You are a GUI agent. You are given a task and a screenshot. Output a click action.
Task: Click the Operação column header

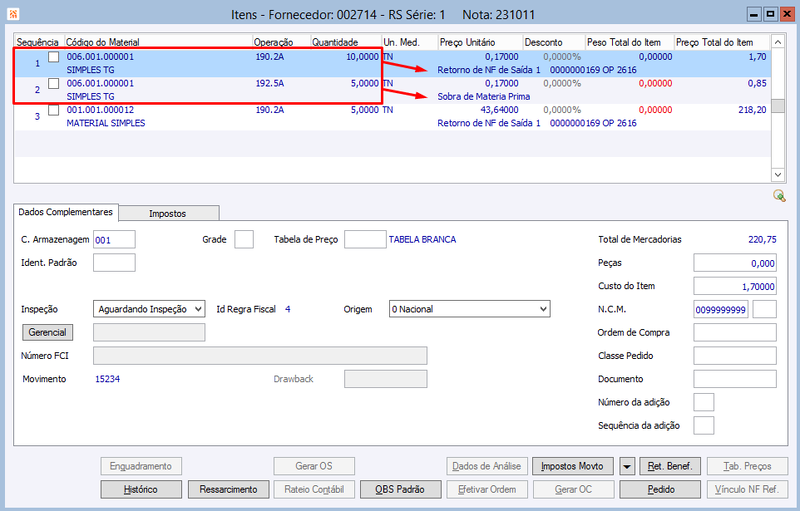[x=282, y=42]
